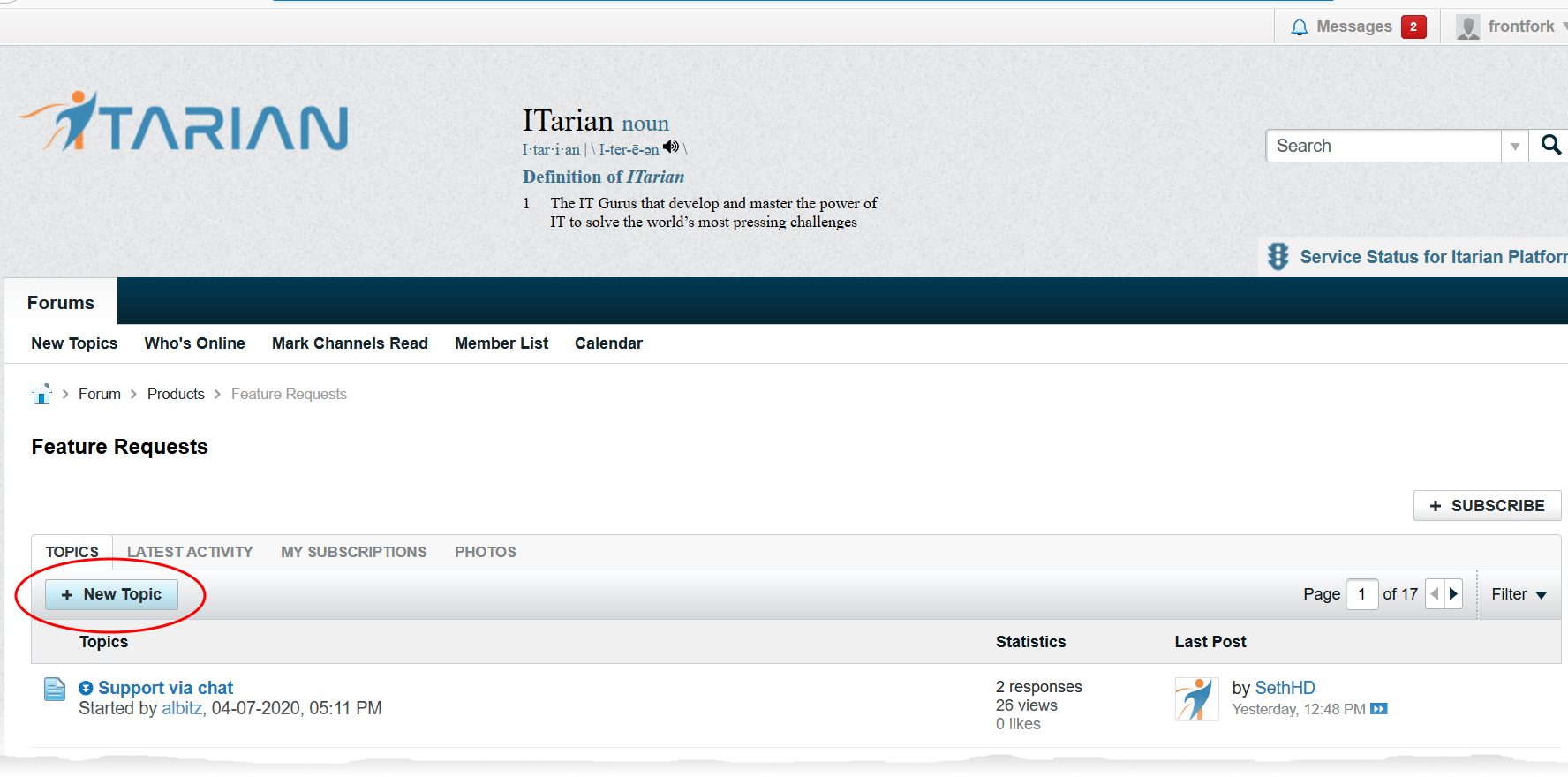Open the Feature Requests breadcrumb
This screenshot has width=1568, height=777.
289,394
